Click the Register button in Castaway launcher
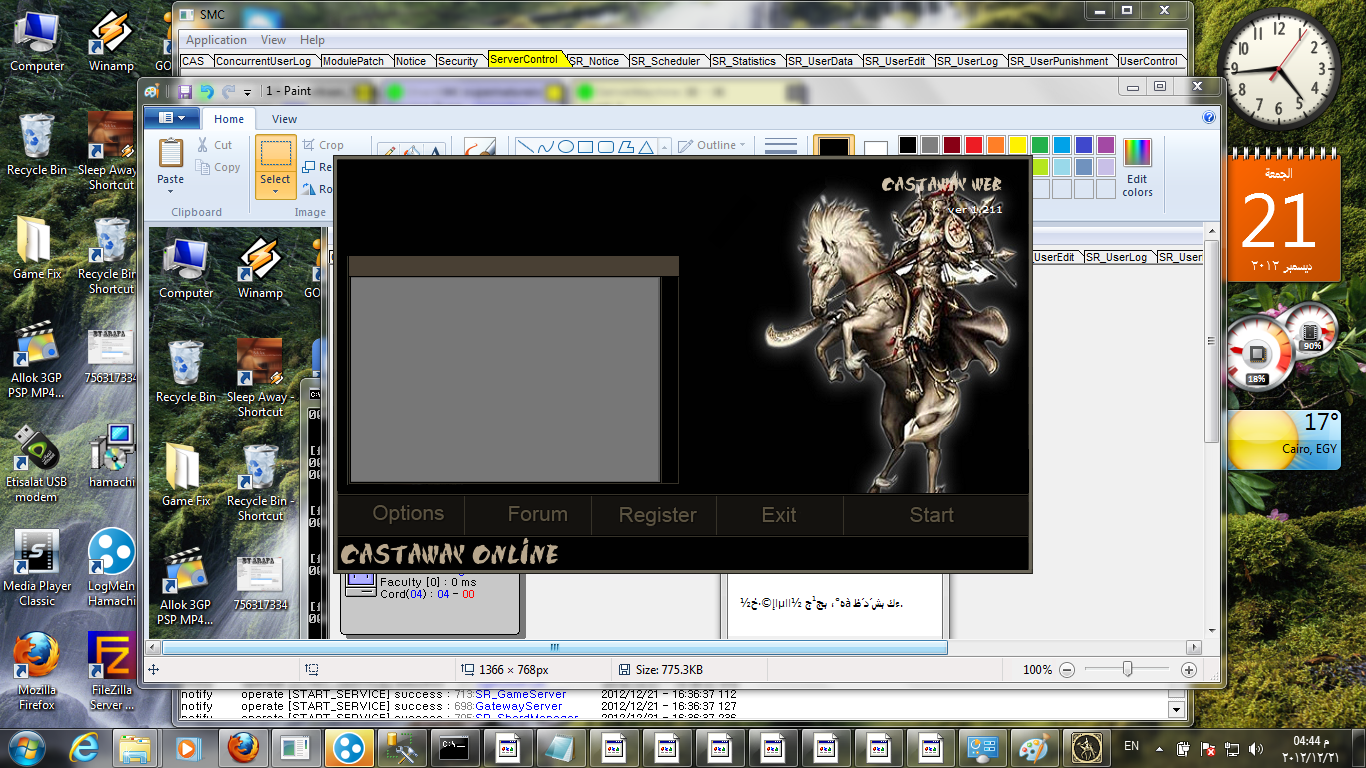The height and width of the screenshot is (768, 1366). (x=657, y=516)
